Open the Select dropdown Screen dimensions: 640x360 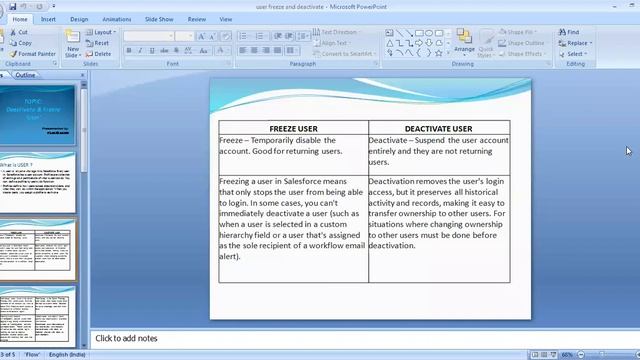pos(573,53)
